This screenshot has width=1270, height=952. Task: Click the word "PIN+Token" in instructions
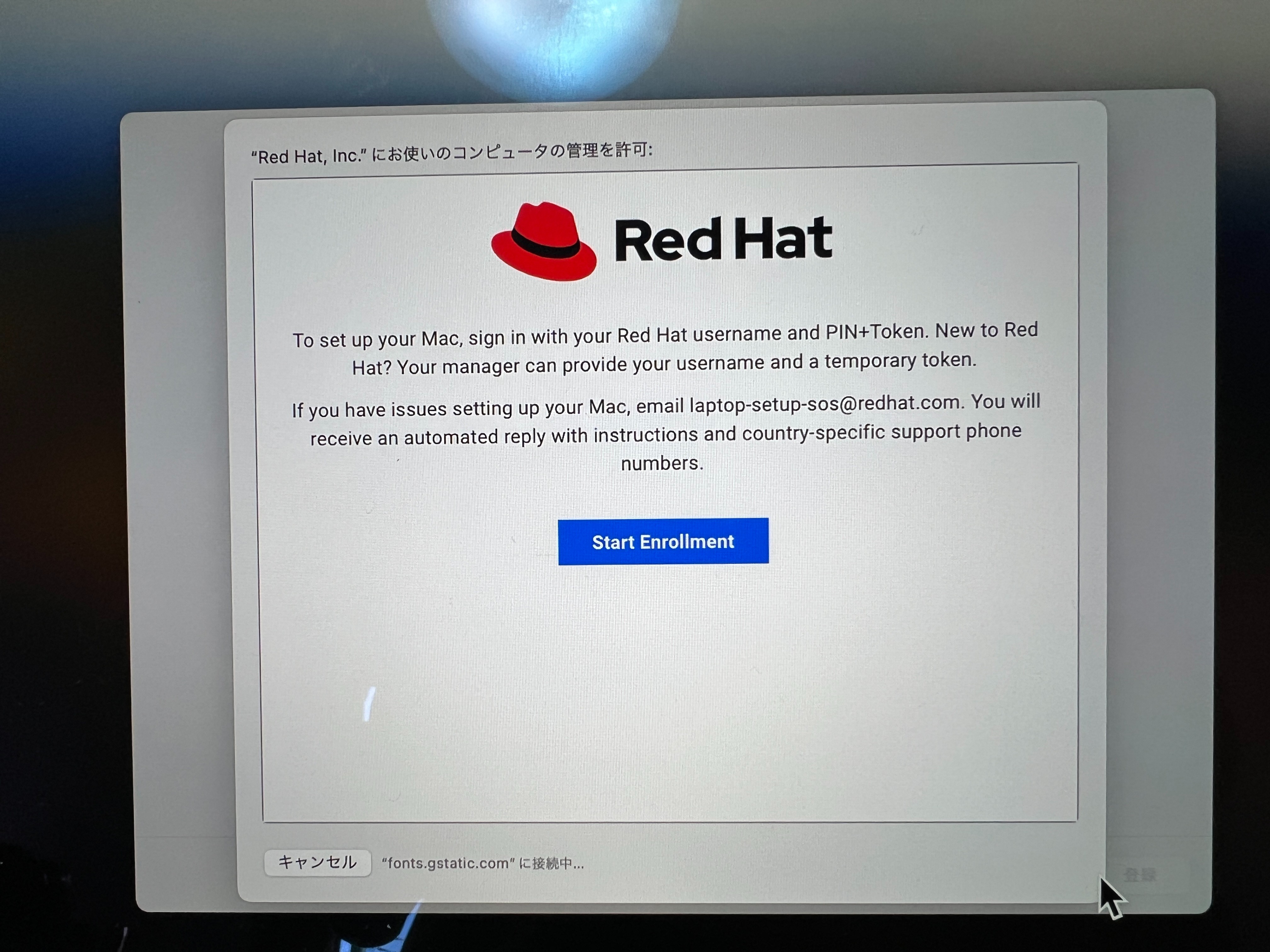pos(876,332)
